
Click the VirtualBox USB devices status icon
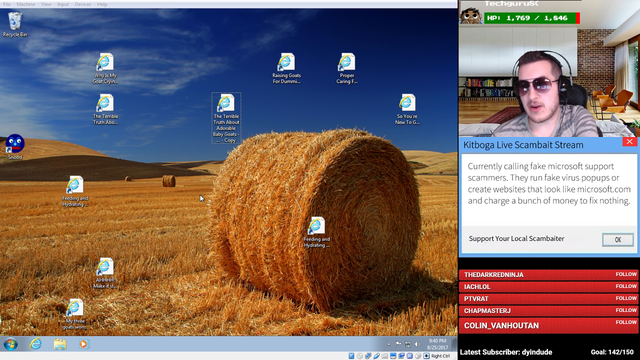pyautogui.click(x=377, y=356)
